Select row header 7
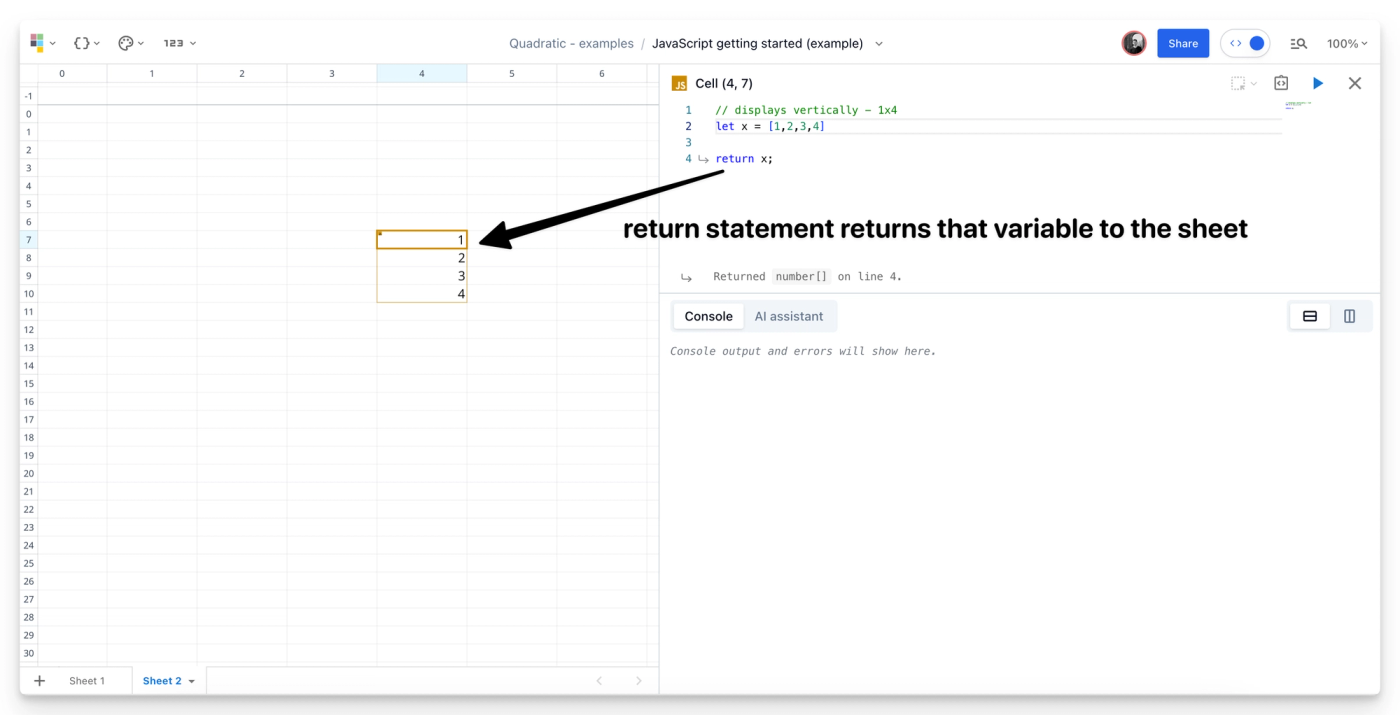1400x715 pixels. click(x=29, y=240)
